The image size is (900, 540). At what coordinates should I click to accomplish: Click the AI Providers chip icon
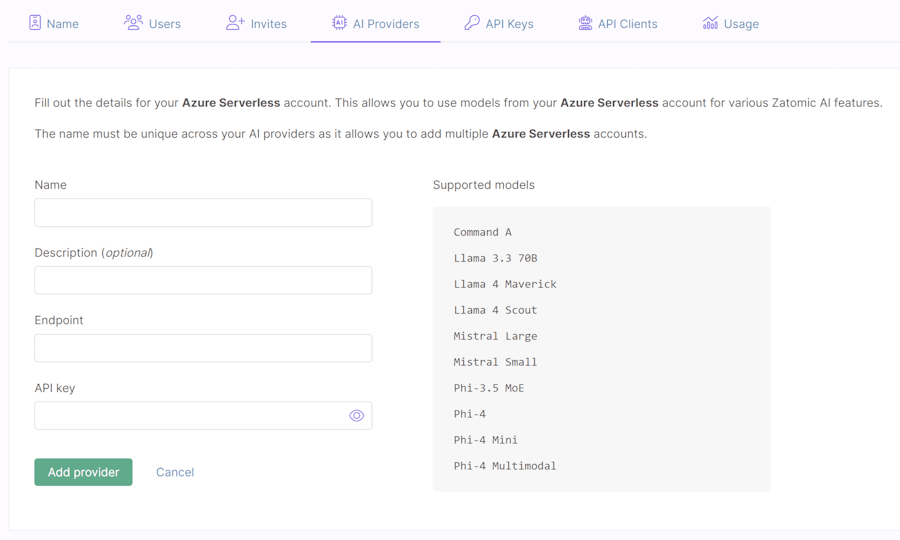[x=339, y=22]
